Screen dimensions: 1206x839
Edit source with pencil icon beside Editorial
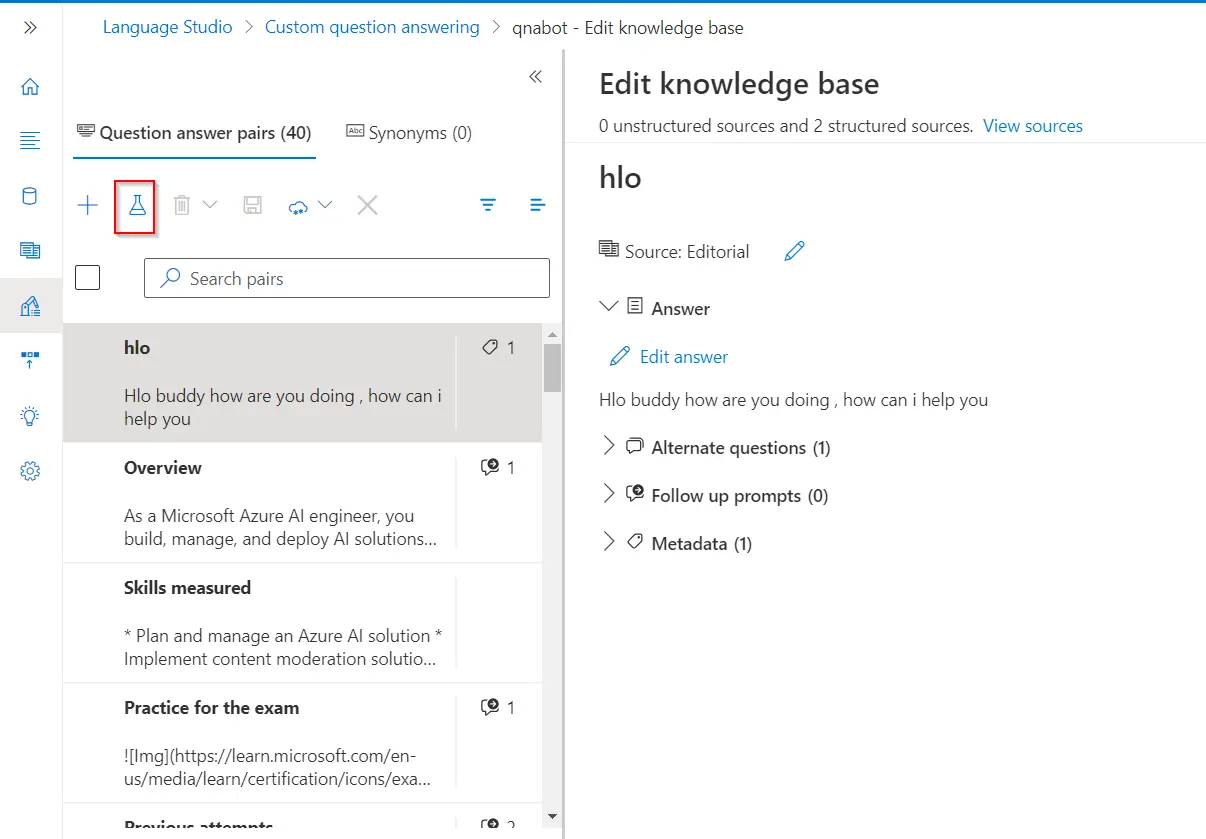pos(794,251)
